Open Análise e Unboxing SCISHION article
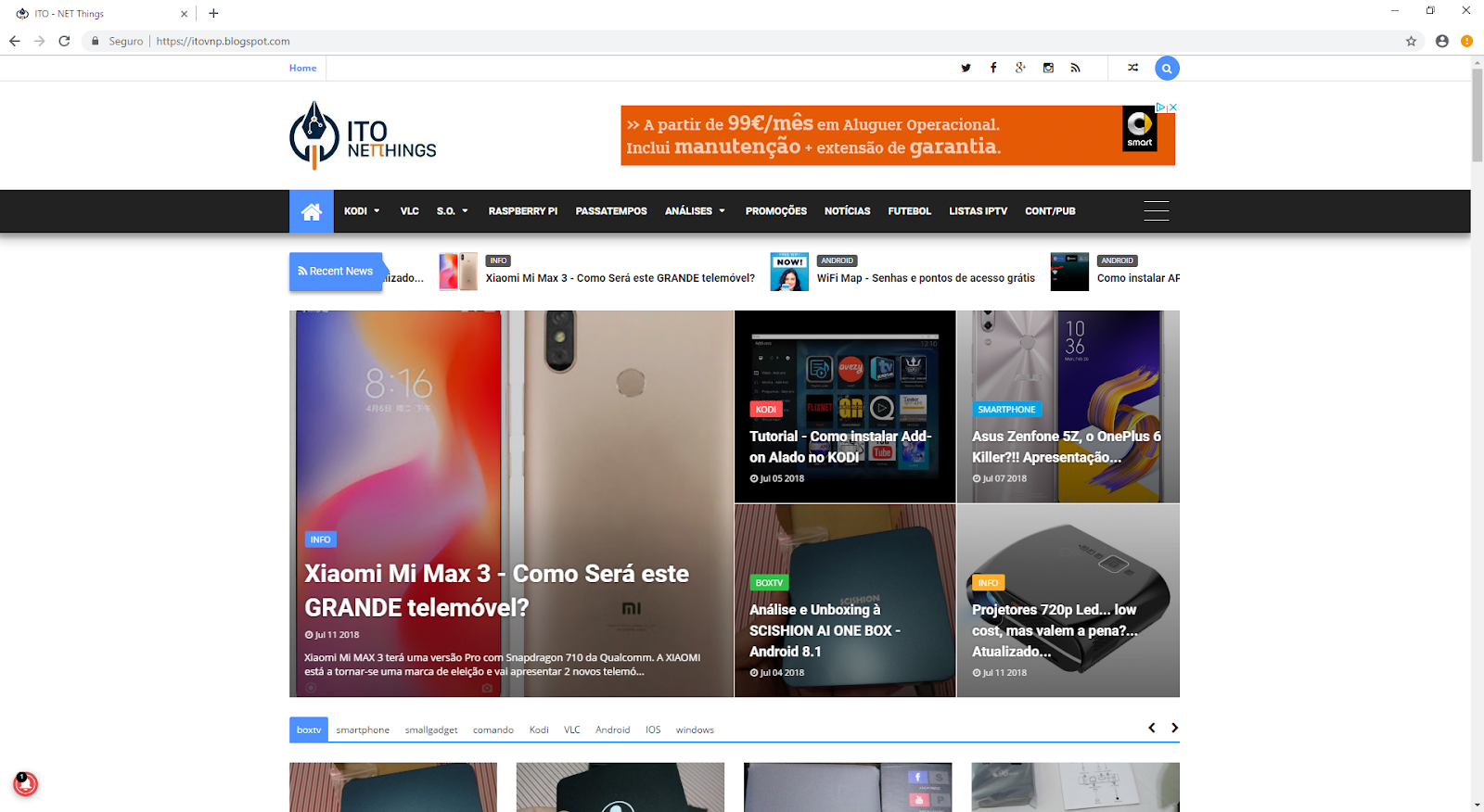 [x=825, y=630]
